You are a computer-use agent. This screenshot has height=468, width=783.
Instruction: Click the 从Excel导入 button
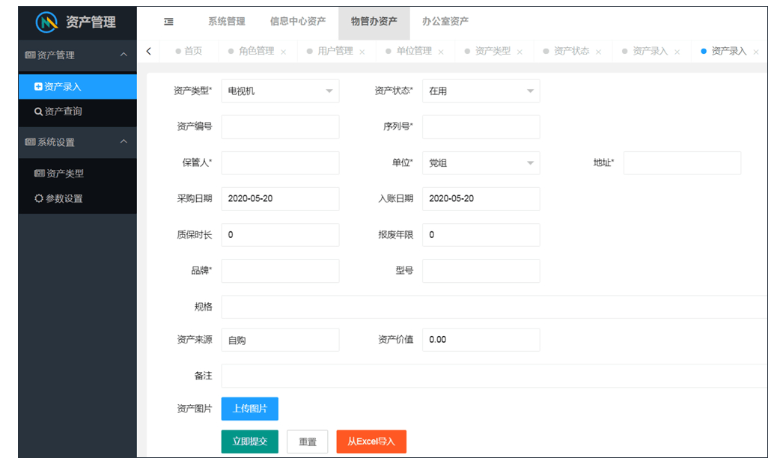tap(371, 441)
